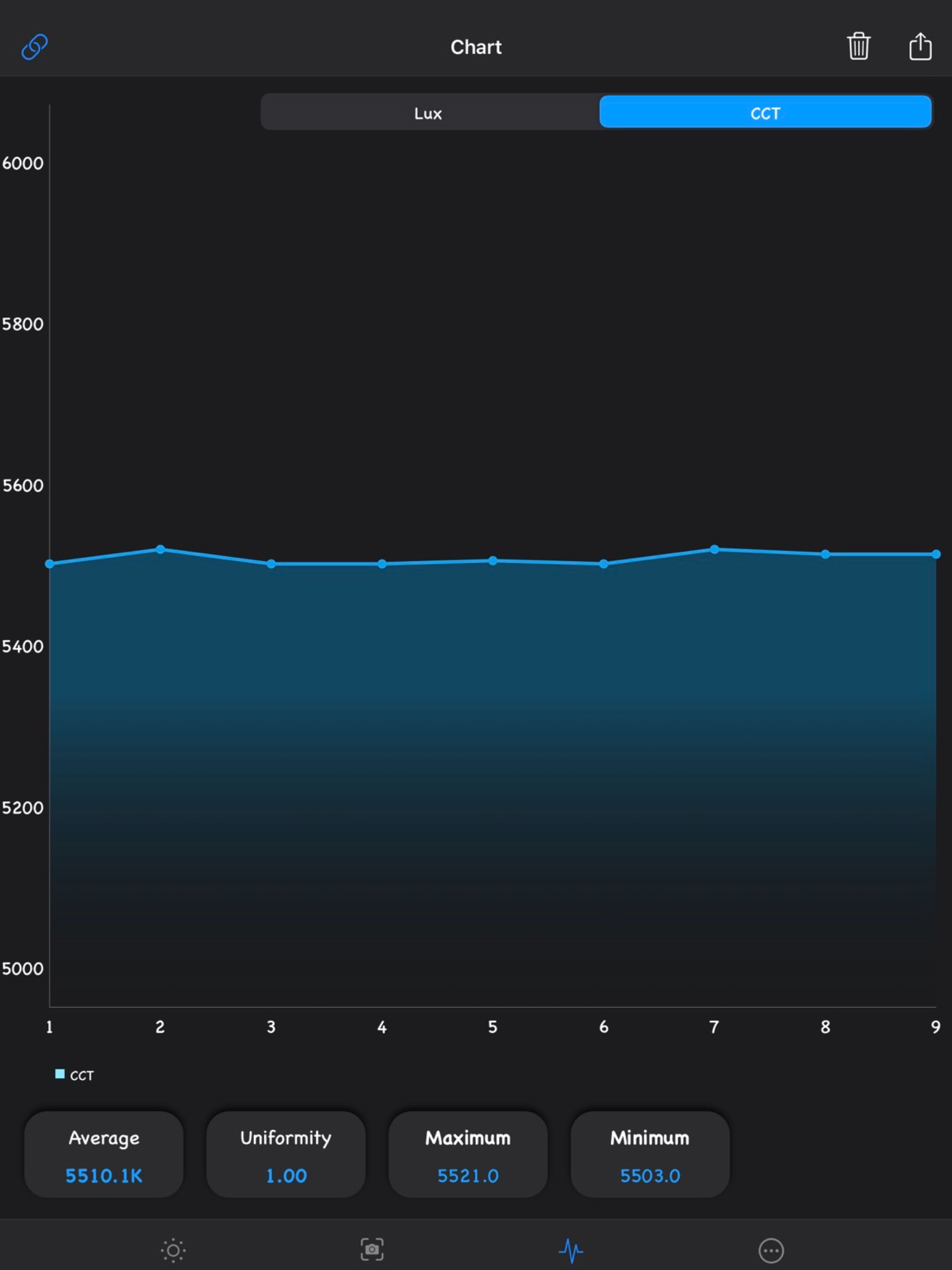
Task: Open the light meter sun tab
Action: 173,1250
